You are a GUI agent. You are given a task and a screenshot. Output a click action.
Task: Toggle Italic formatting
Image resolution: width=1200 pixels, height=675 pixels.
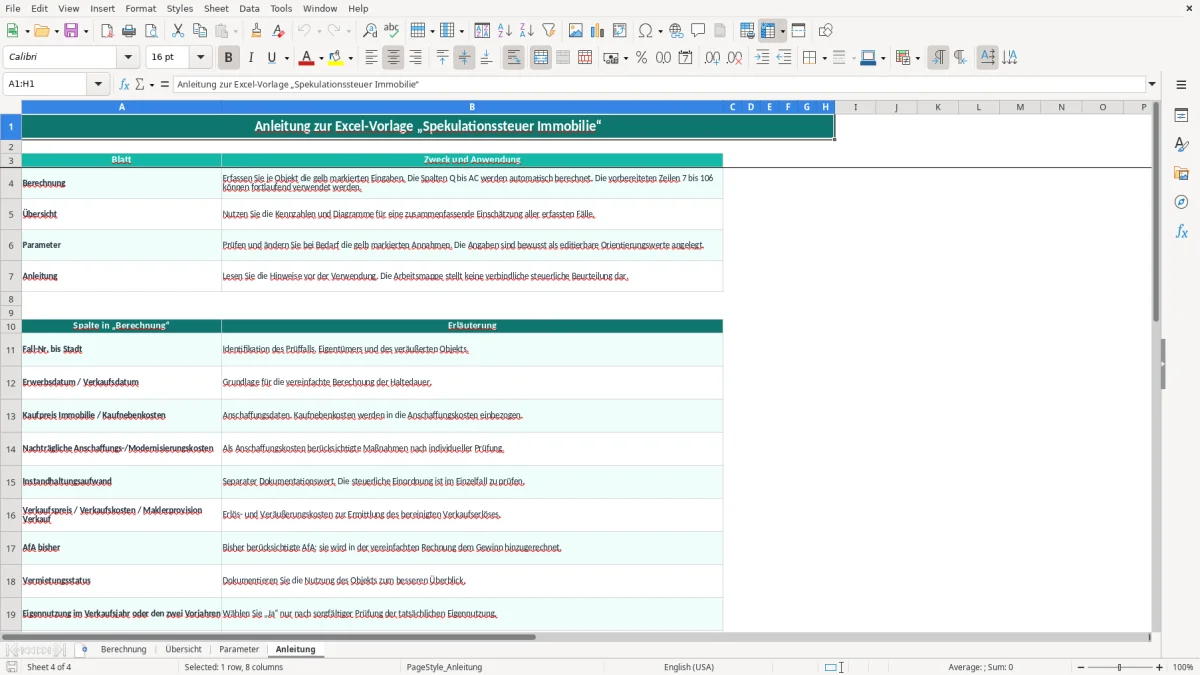coord(250,58)
